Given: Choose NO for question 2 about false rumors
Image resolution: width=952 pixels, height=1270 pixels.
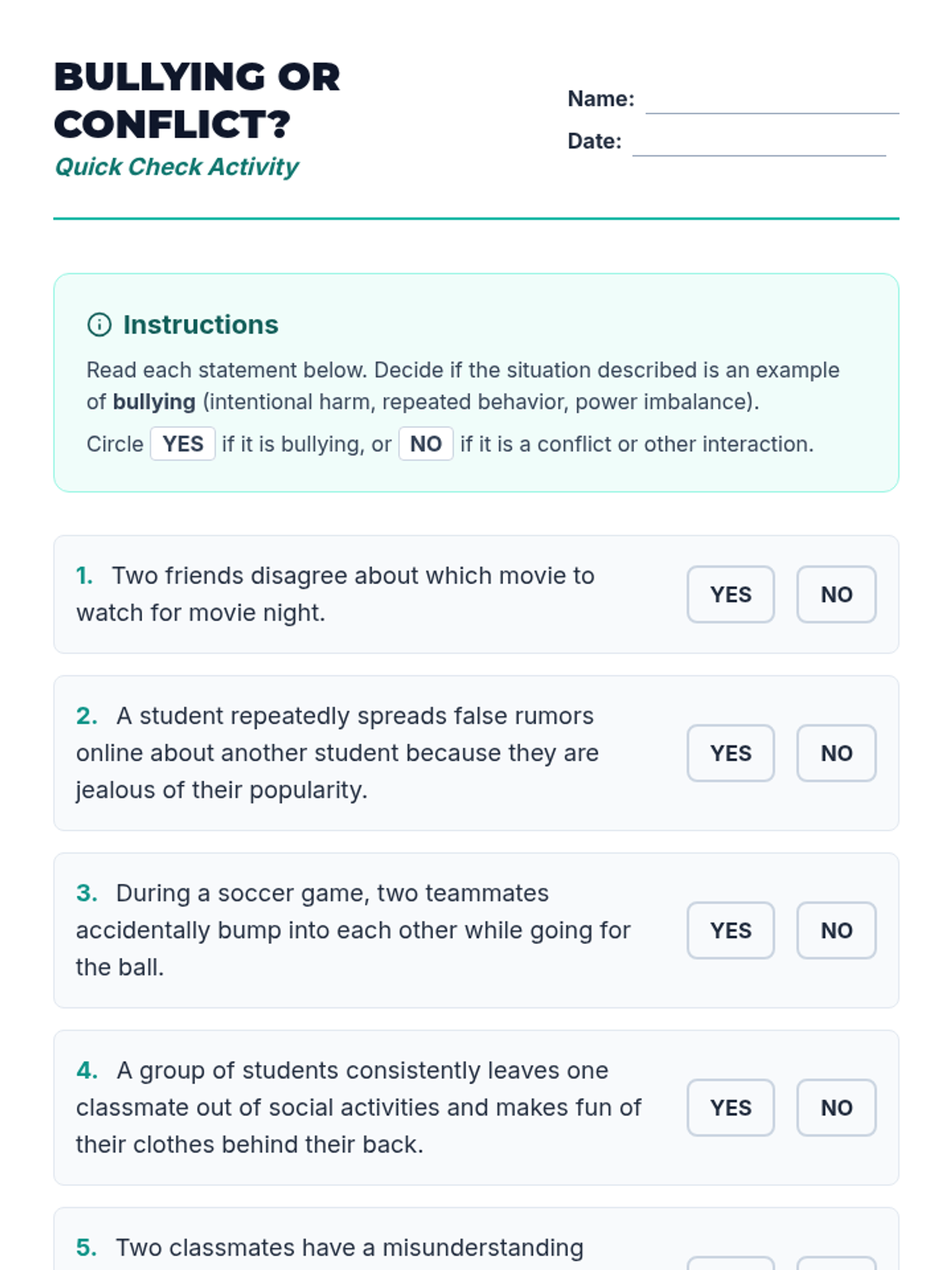Looking at the screenshot, I should (x=836, y=753).
